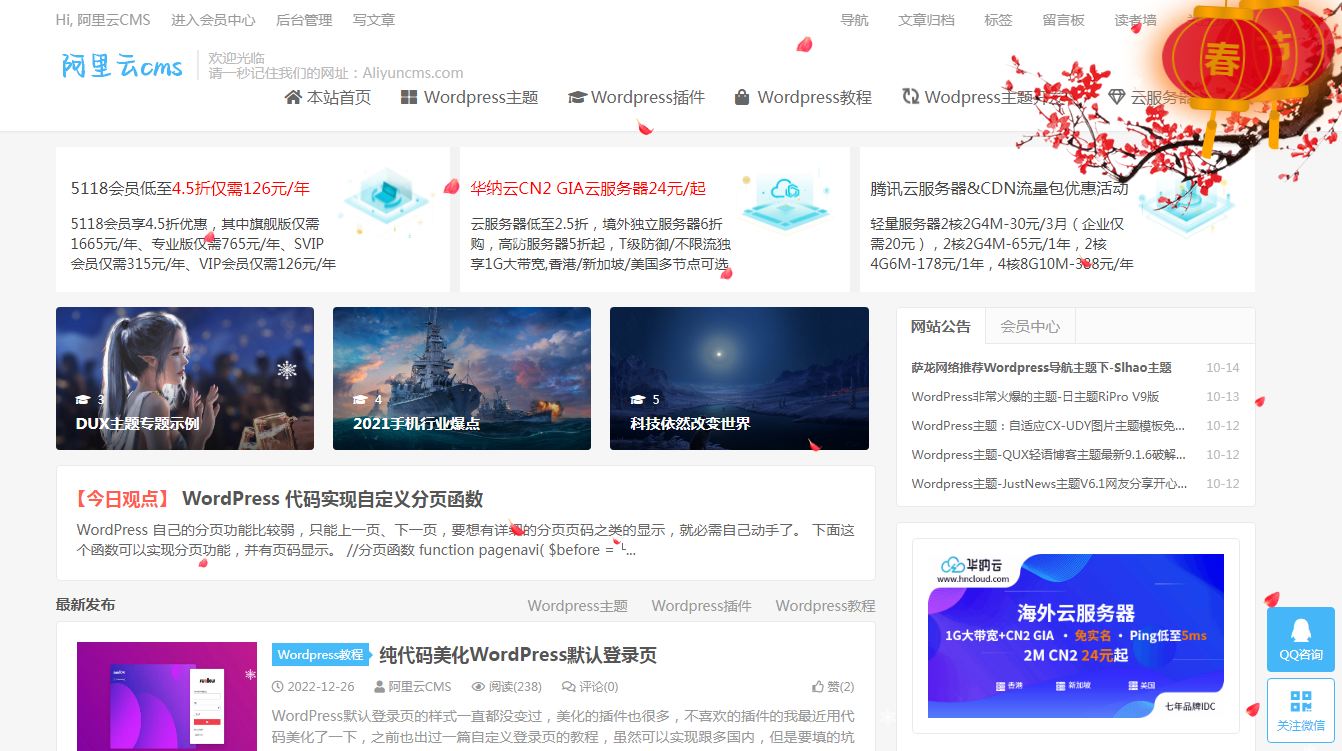Click the home icon beside 本站首页

pyautogui.click(x=293, y=97)
